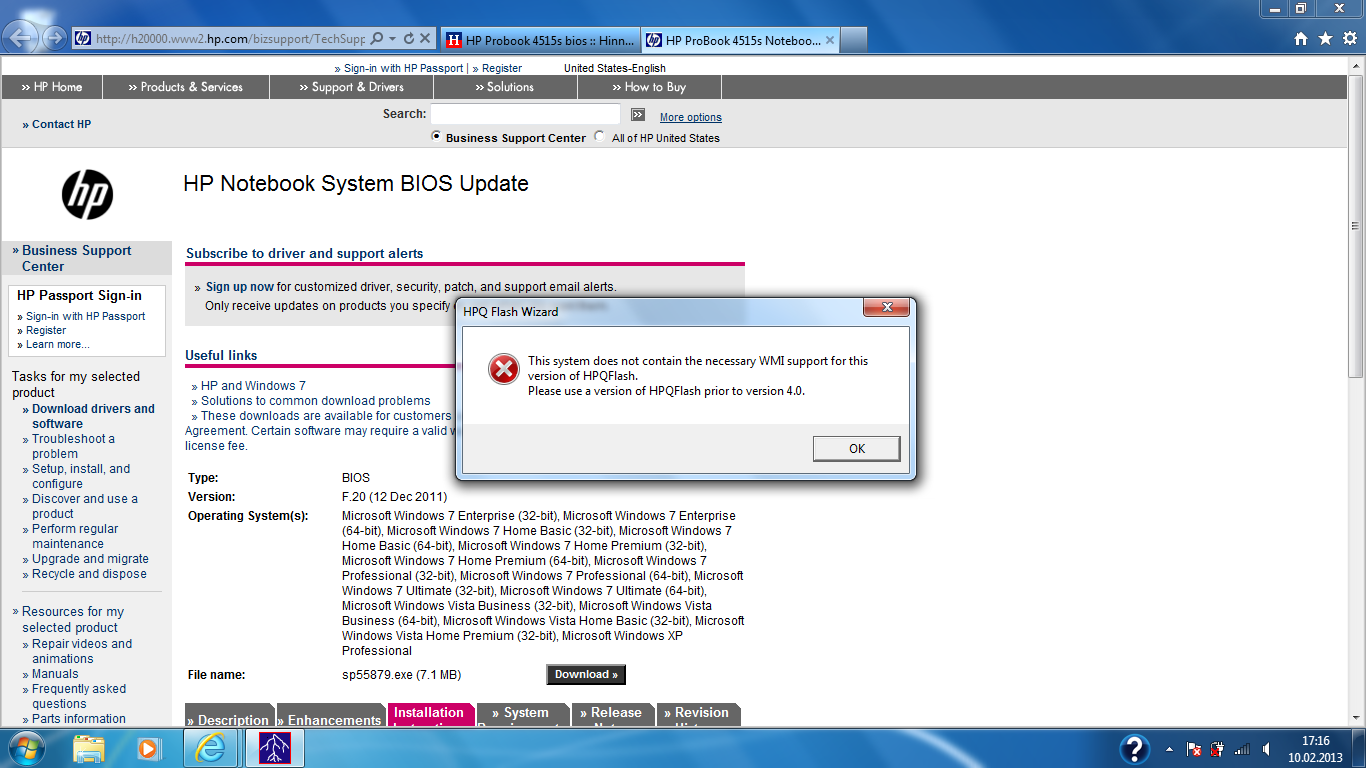1366x768 pixels.
Task: Select the Description tab
Action: [229, 715]
